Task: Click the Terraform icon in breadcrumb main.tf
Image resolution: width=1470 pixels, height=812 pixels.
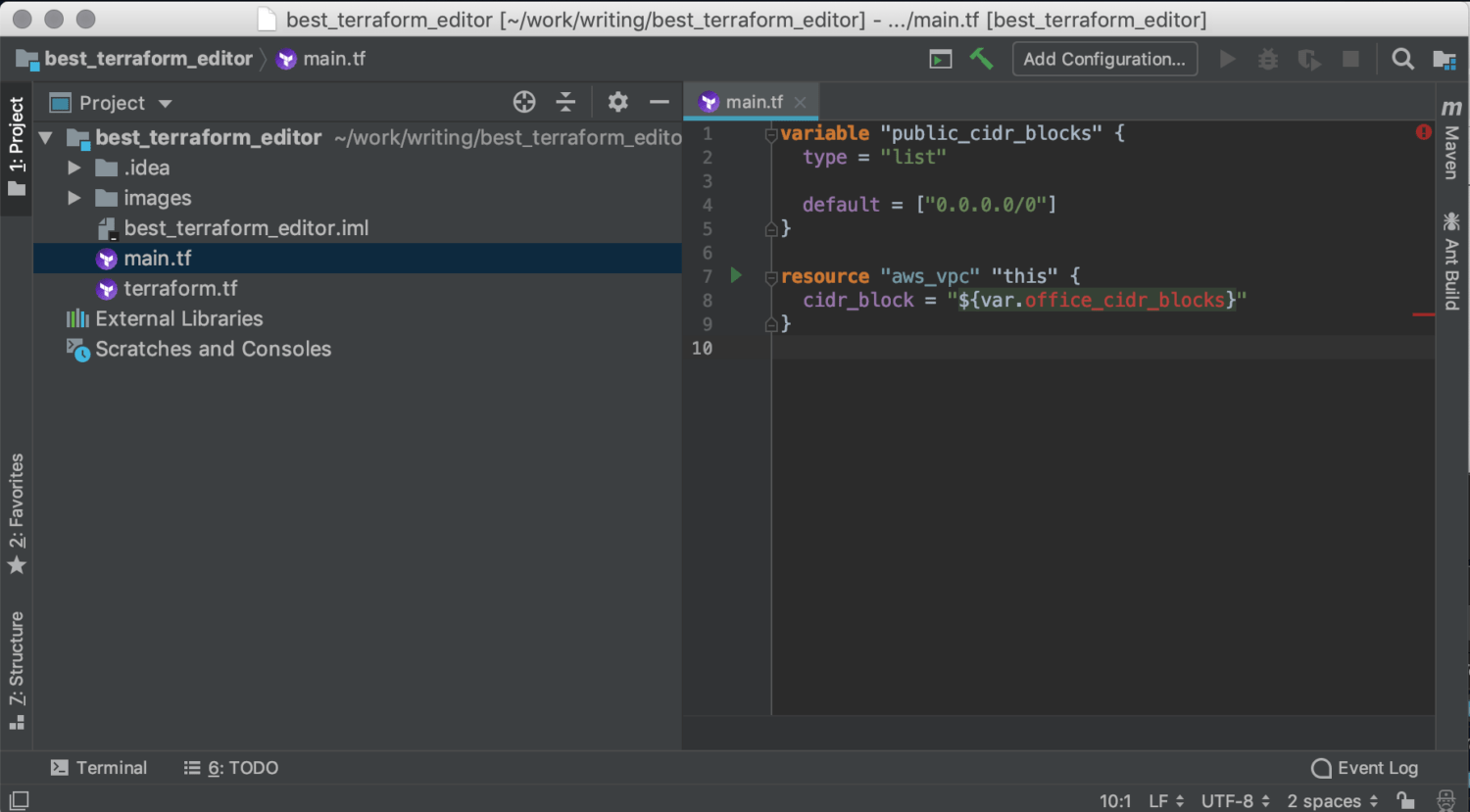Action: [x=286, y=59]
